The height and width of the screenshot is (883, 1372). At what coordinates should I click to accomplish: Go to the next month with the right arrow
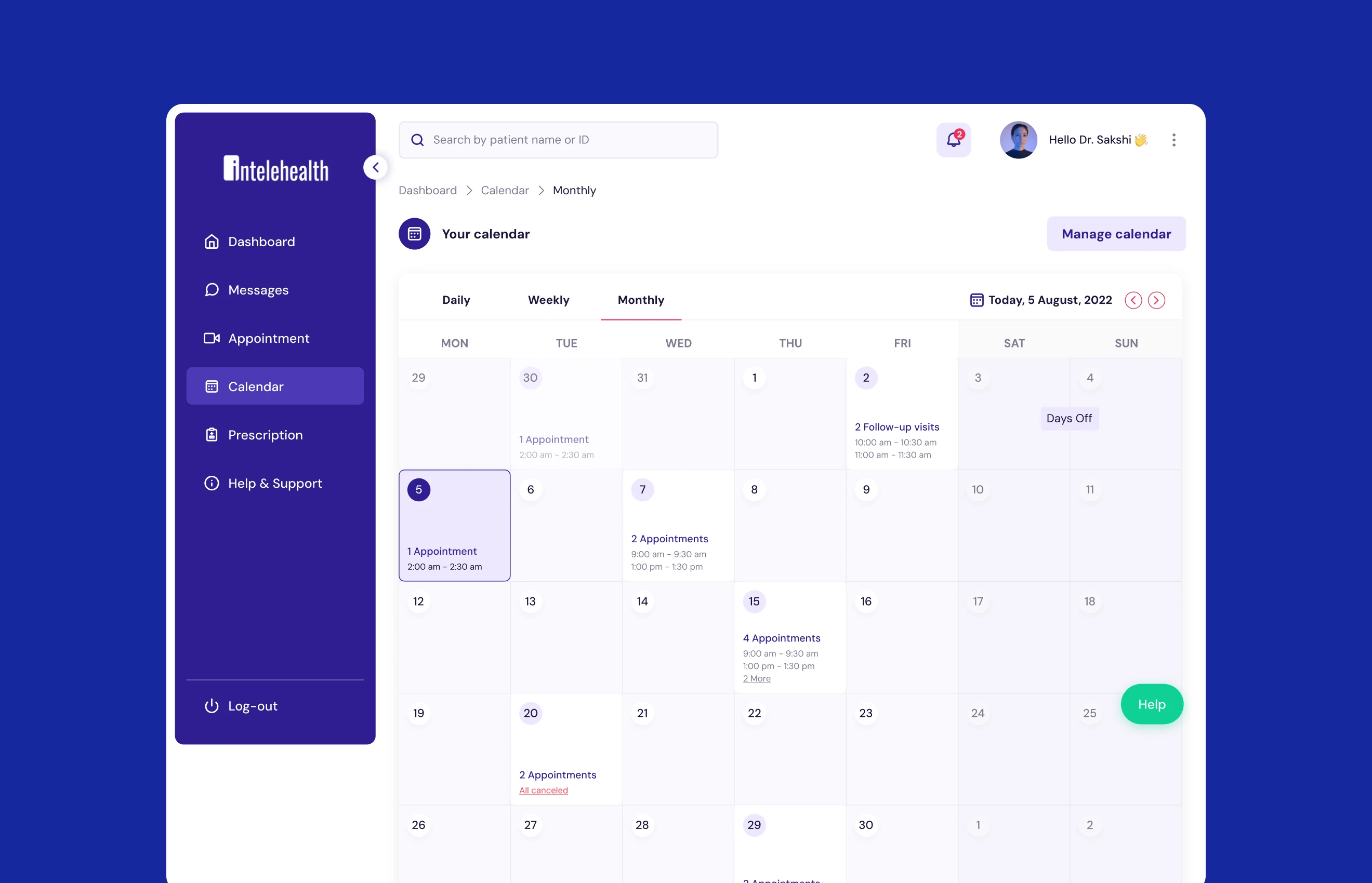[x=1156, y=300]
